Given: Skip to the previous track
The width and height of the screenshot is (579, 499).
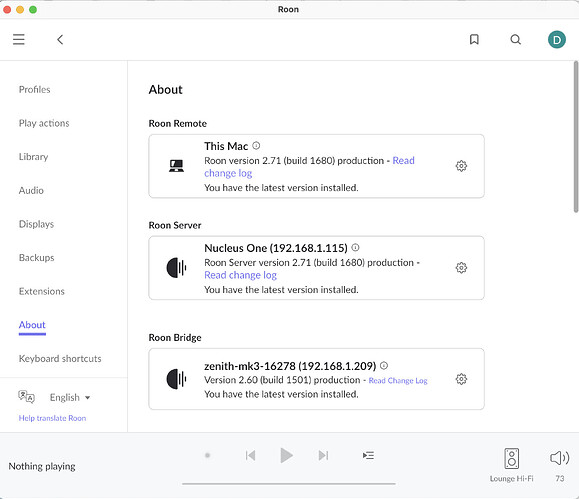Looking at the screenshot, I should 250,455.
